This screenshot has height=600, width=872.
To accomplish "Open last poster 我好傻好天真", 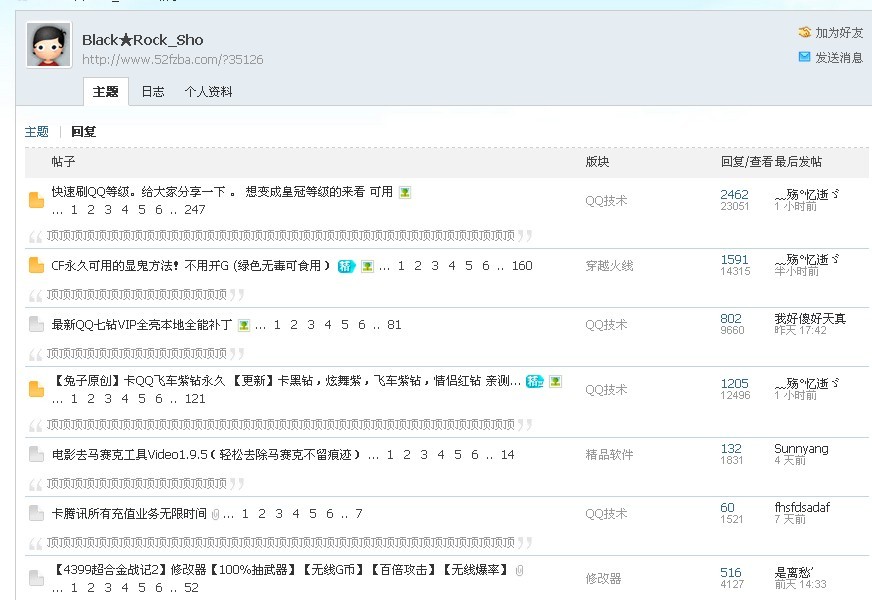I will point(810,319).
